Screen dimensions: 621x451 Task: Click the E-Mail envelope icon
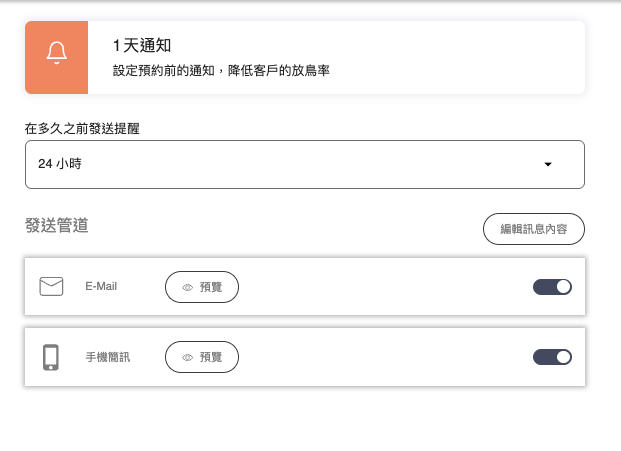coord(51,287)
